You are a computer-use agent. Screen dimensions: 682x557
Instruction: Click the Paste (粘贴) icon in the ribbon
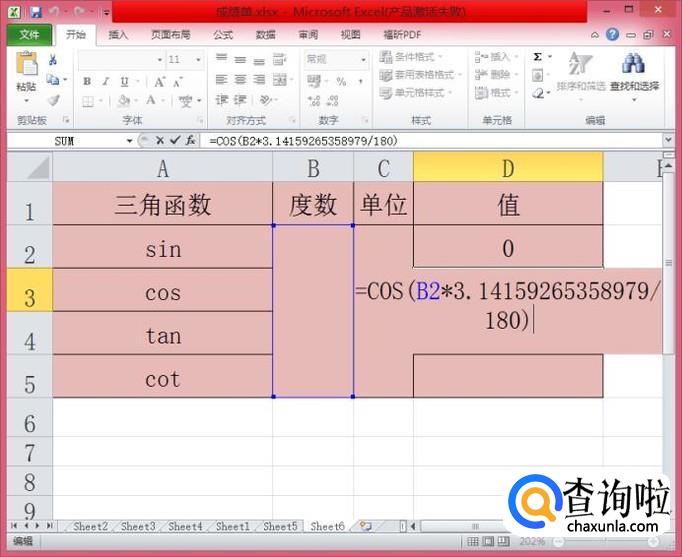pos(26,72)
